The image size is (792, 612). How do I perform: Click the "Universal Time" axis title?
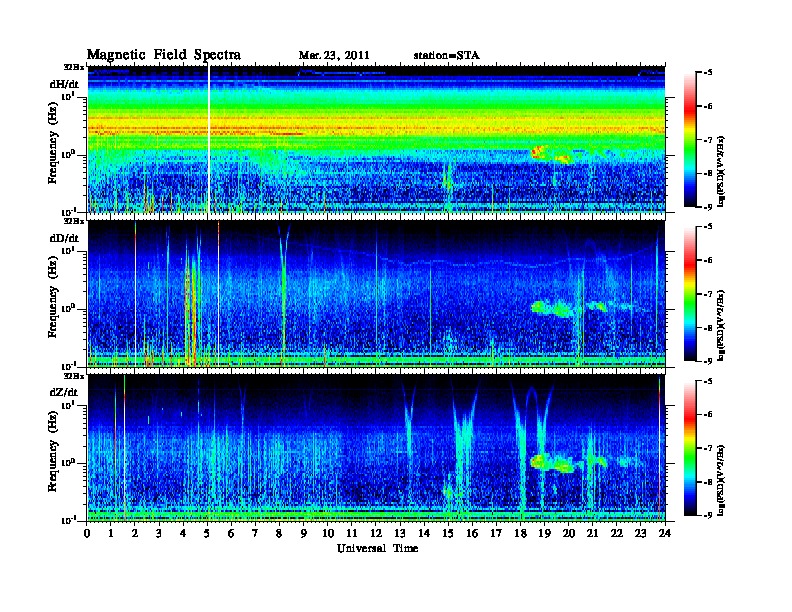(x=377, y=548)
